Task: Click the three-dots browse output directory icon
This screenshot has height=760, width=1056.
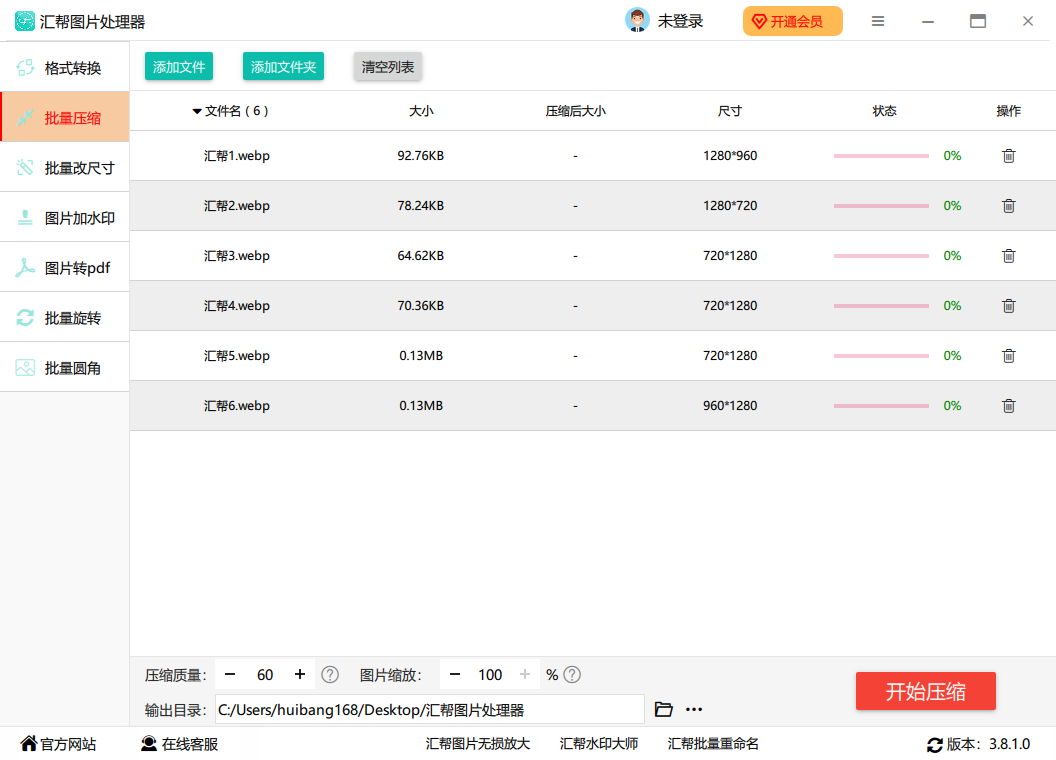Action: (x=694, y=710)
